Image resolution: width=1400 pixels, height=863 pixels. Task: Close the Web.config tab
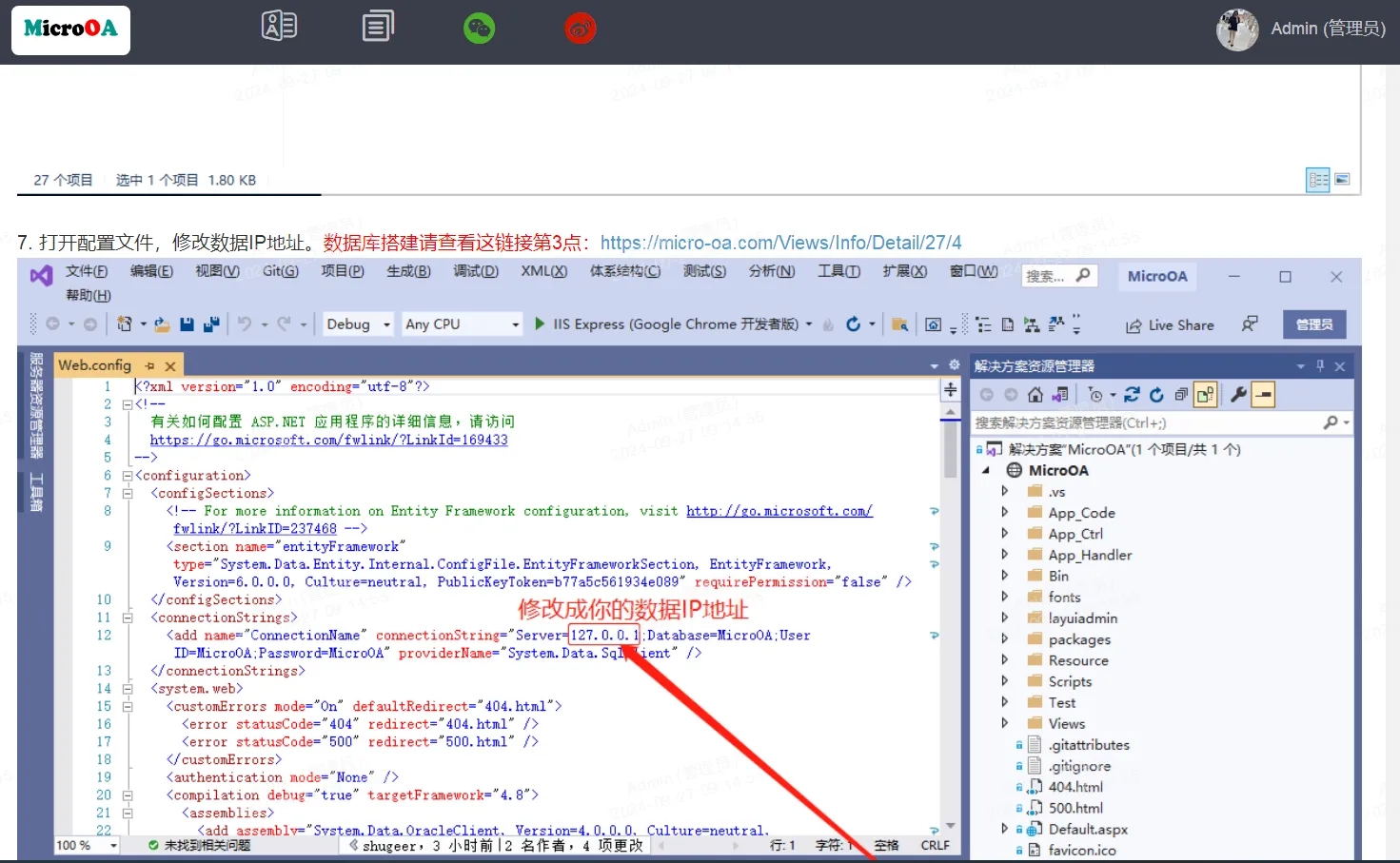click(x=170, y=365)
